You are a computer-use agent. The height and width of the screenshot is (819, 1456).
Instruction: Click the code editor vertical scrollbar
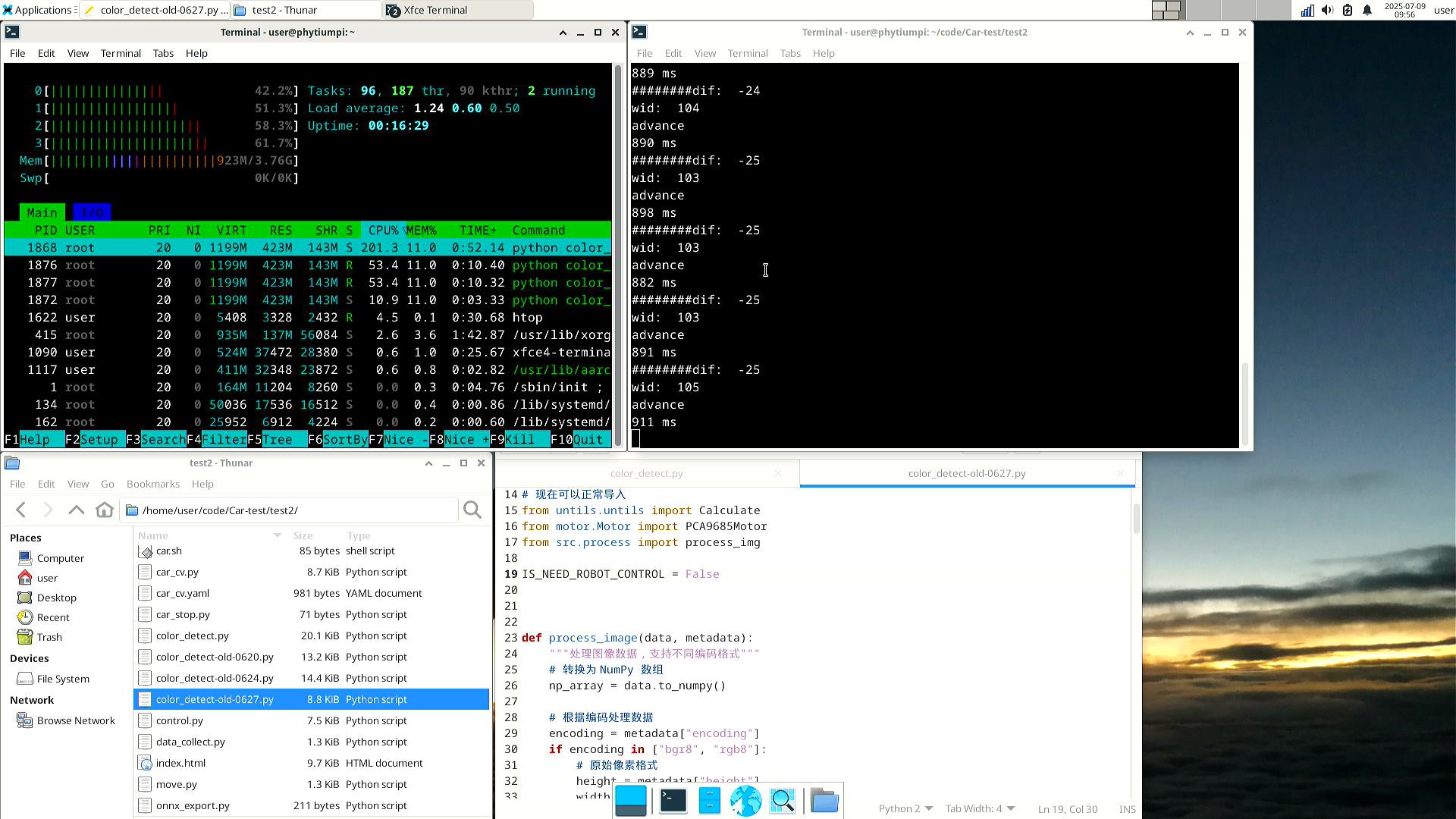(x=1136, y=519)
